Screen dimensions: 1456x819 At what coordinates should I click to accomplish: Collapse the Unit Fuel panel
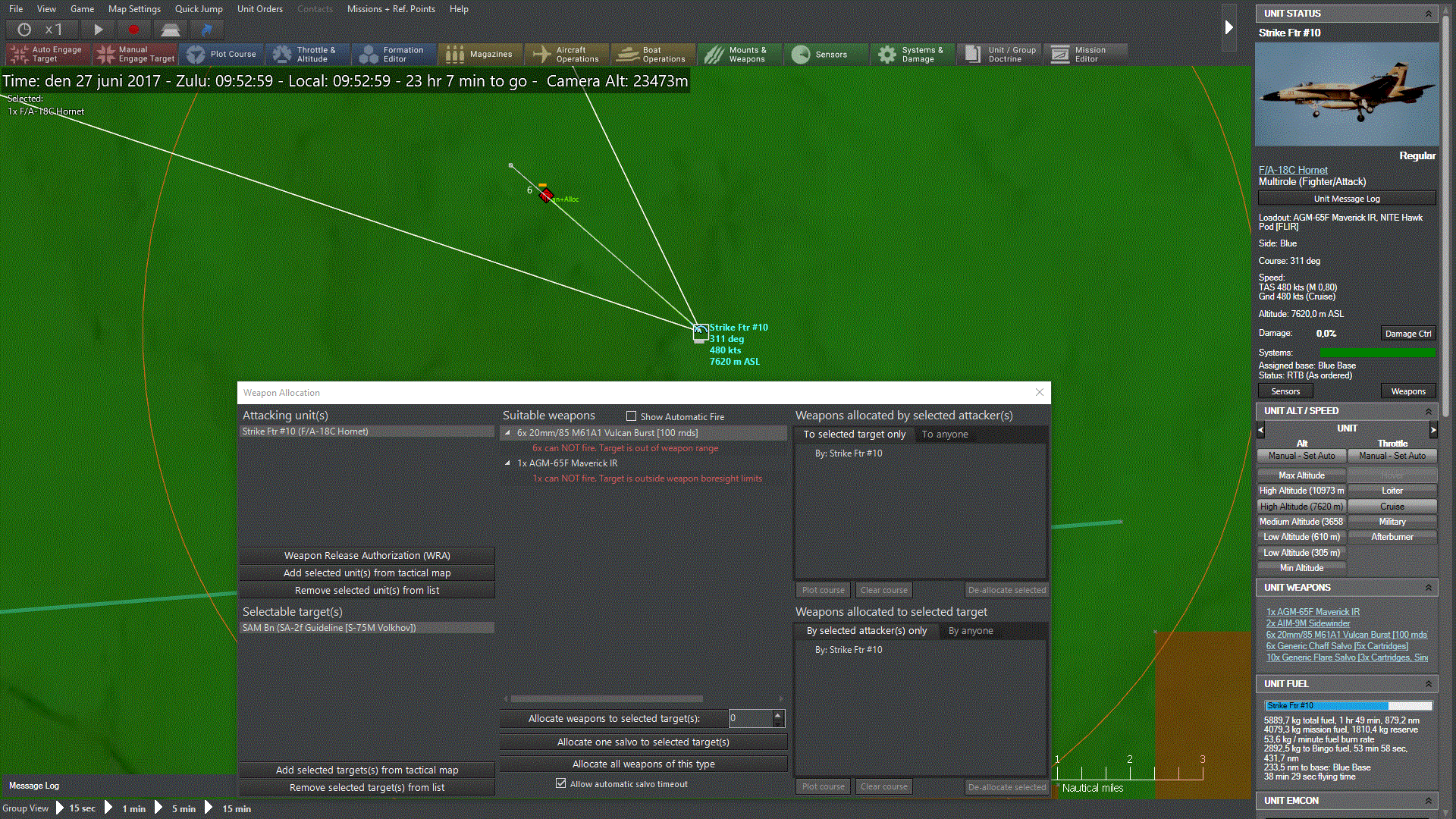(1428, 684)
